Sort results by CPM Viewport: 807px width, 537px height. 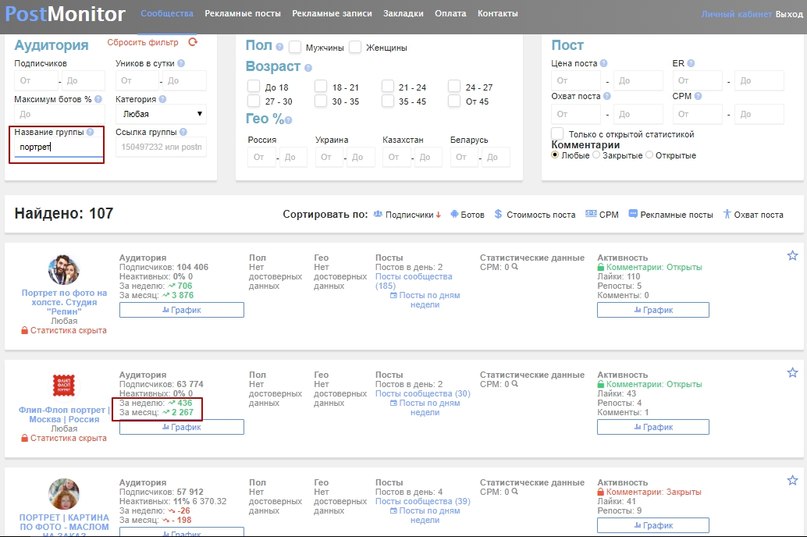click(602, 215)
